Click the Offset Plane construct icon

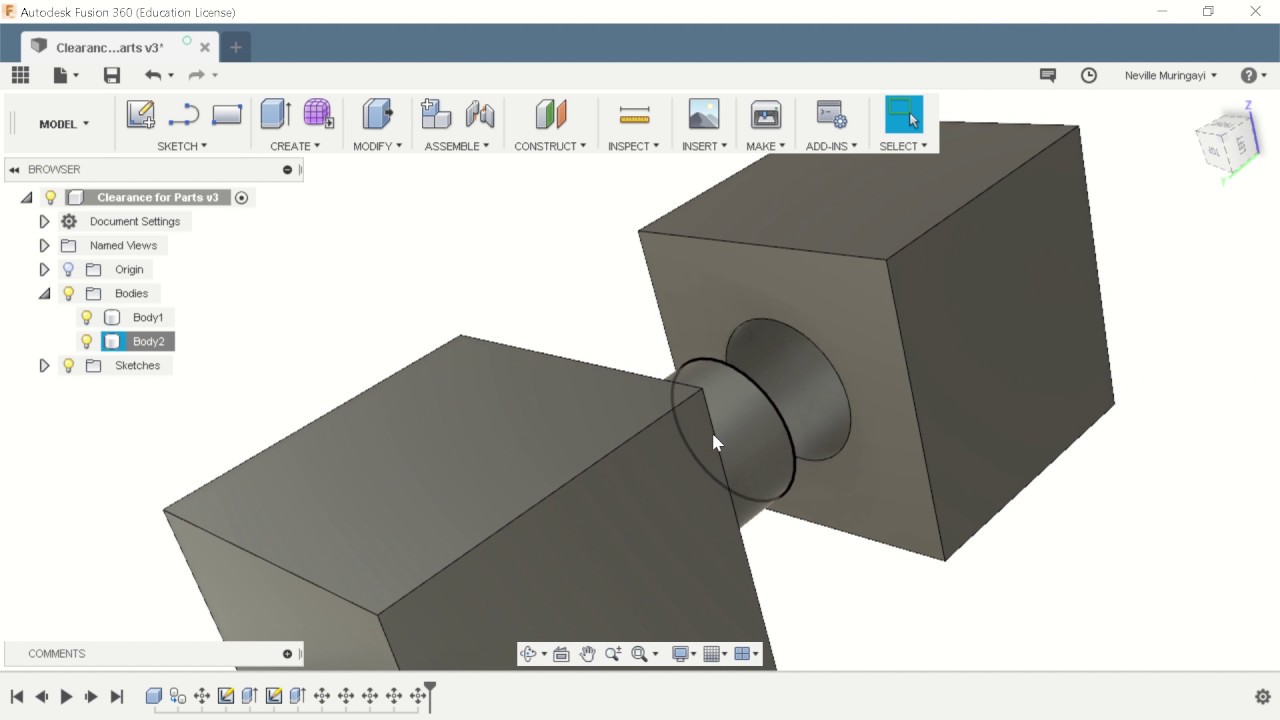(551, 114)
